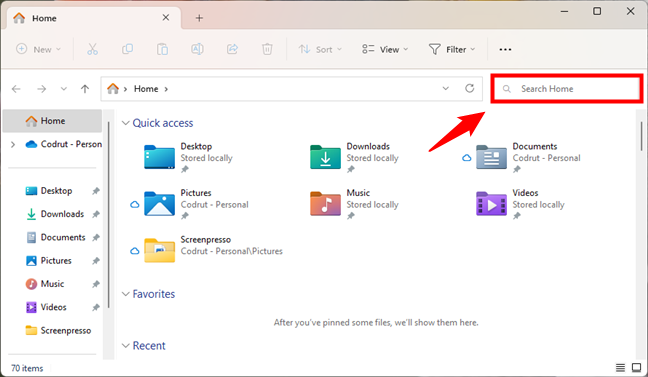Collapse the Recent section
Viewport: 648px width, 377px height.
pyautogui.click(x=126, y=346)
